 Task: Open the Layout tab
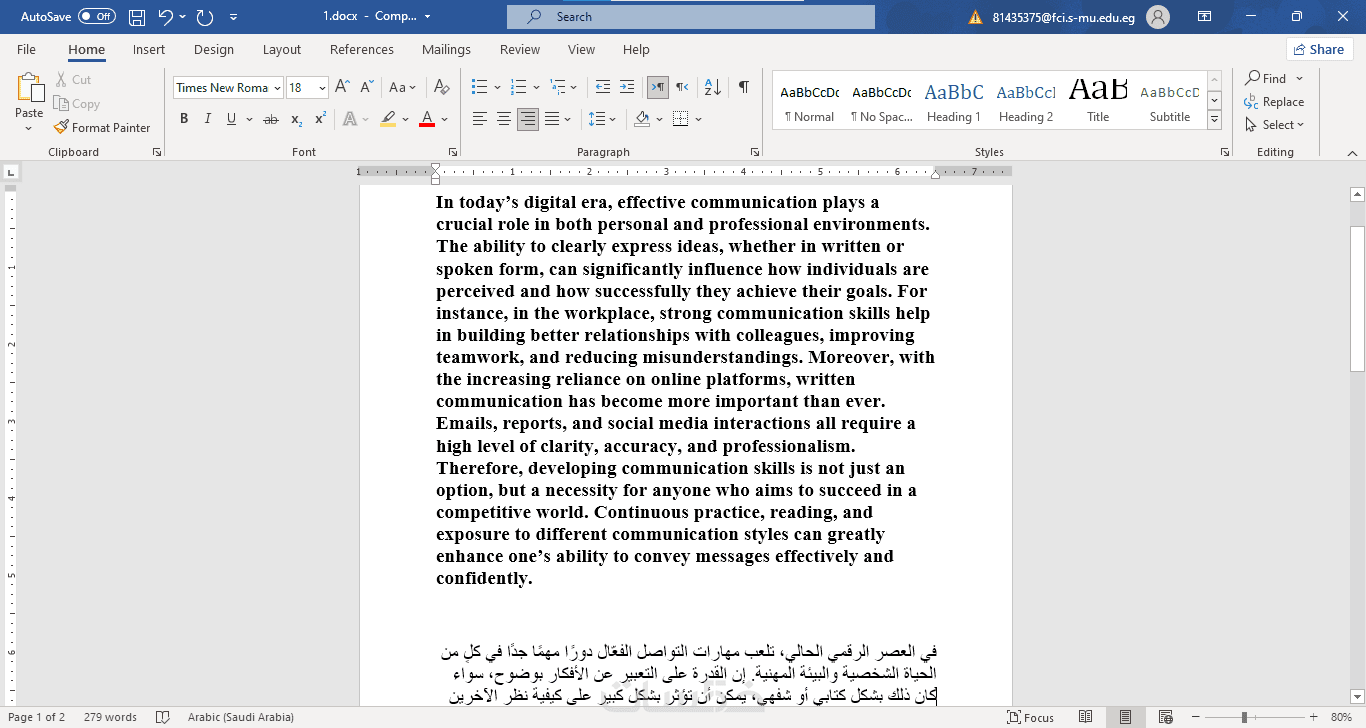282,49
